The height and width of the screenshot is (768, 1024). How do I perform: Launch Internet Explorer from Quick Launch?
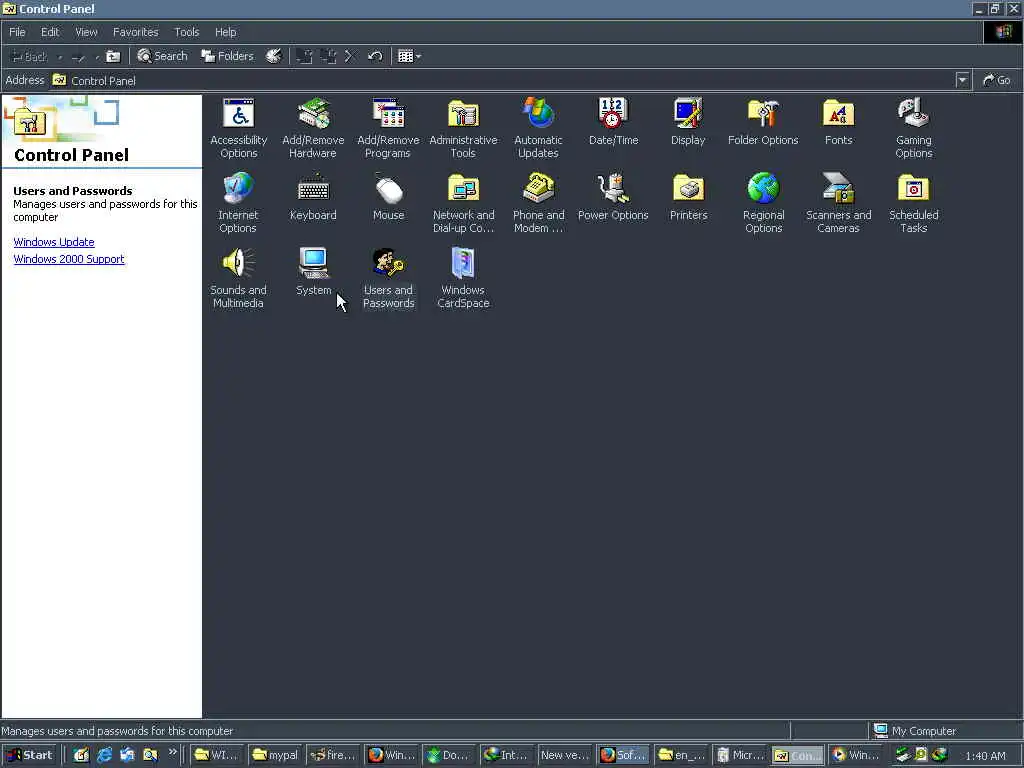click(x=104, y=755)
